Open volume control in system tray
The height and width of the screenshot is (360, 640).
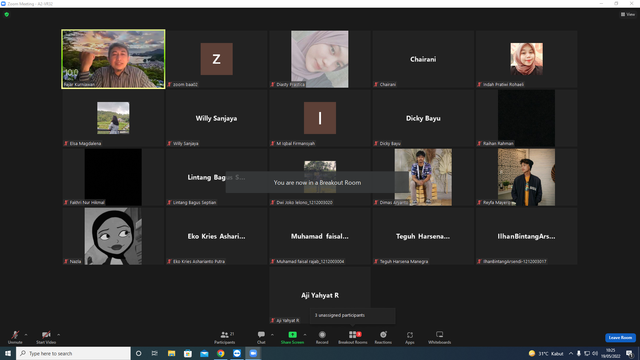pos(595,353)
